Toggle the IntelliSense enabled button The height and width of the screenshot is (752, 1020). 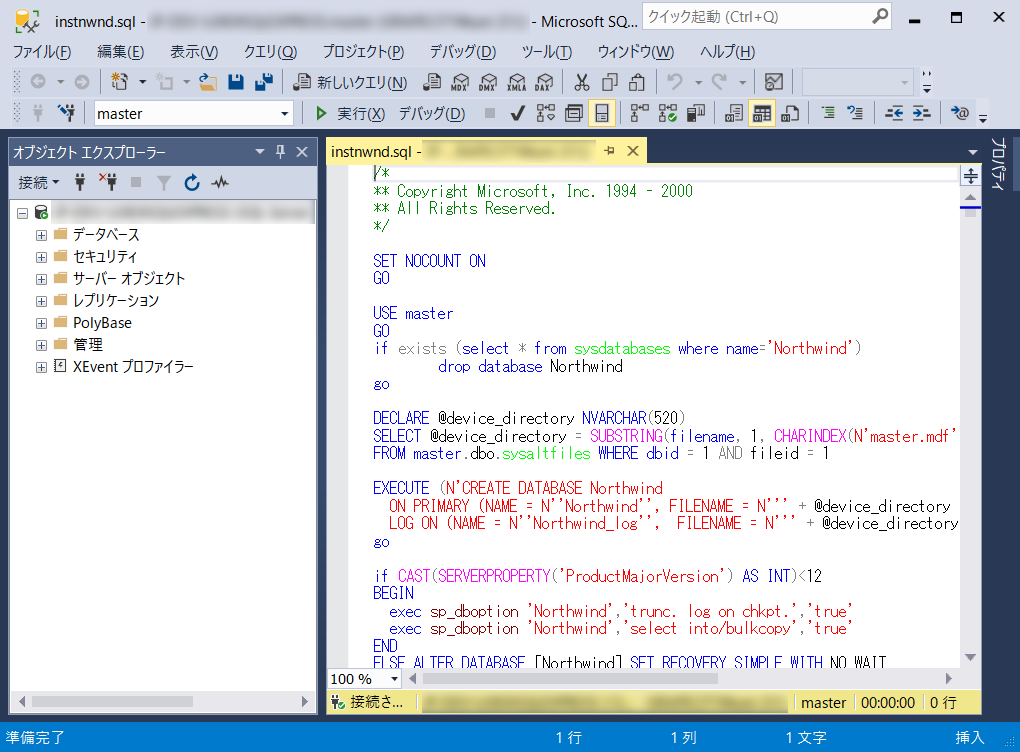(602, 114)
